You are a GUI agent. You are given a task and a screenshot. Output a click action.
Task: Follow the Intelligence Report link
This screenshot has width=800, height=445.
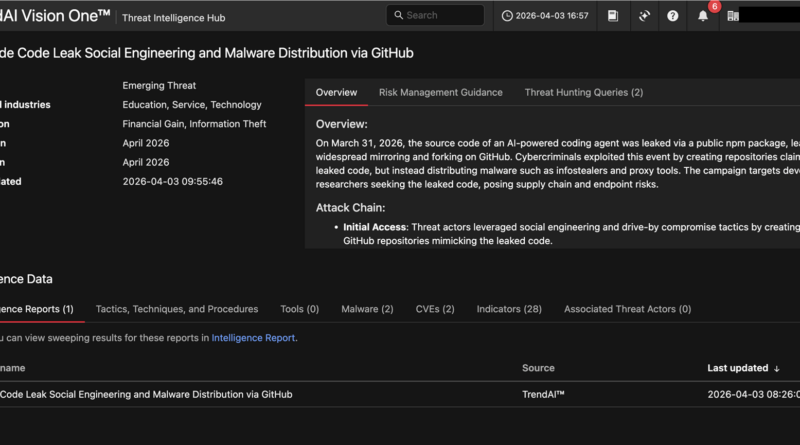253,338
